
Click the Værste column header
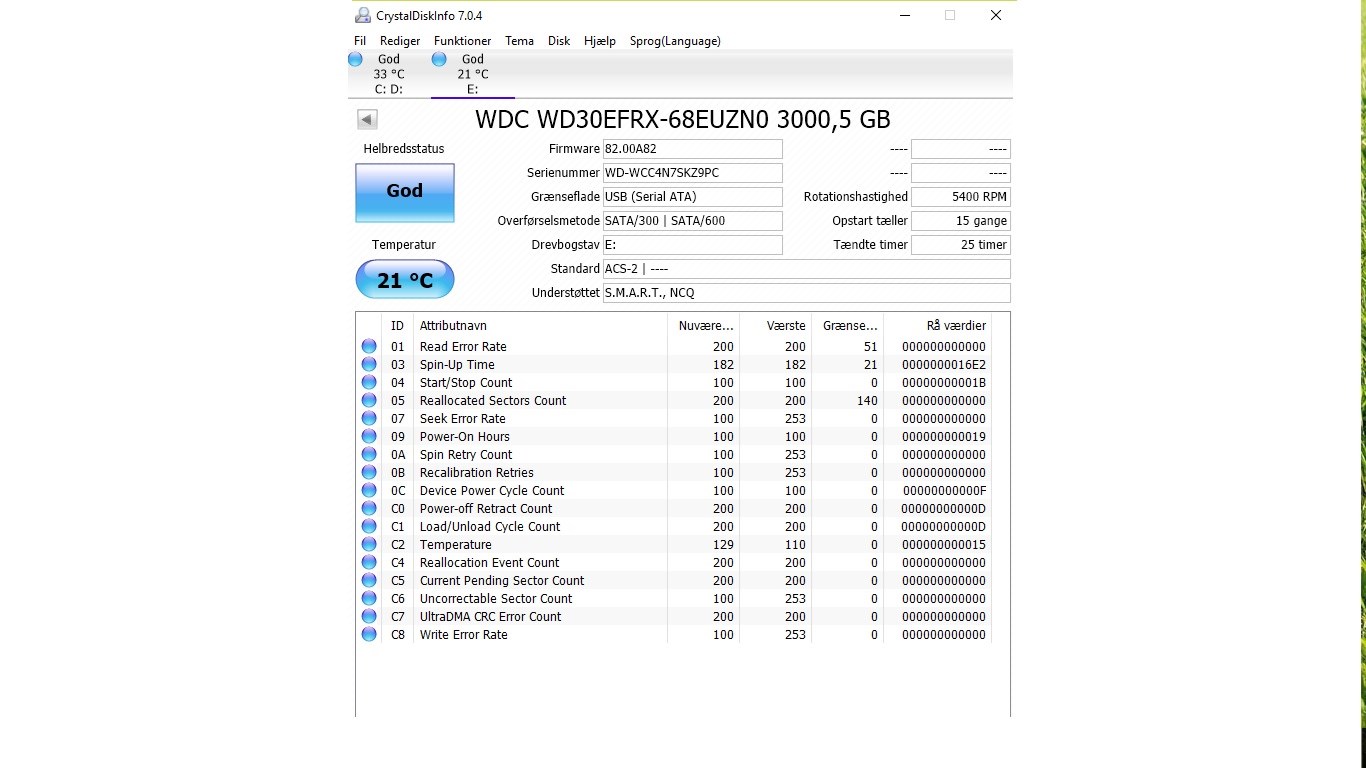[x=776, y=326]
